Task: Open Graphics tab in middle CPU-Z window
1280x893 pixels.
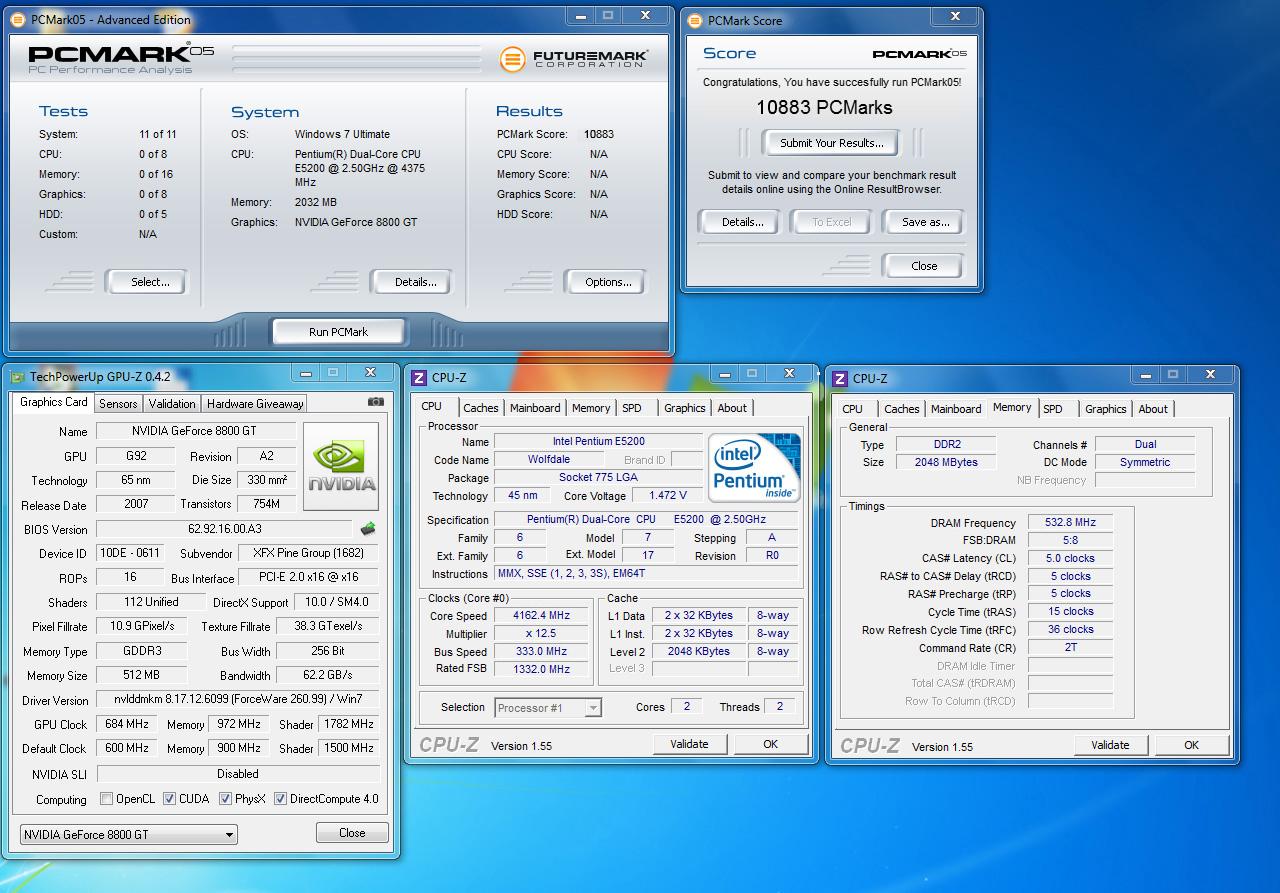Action: (x=685, y=408)
